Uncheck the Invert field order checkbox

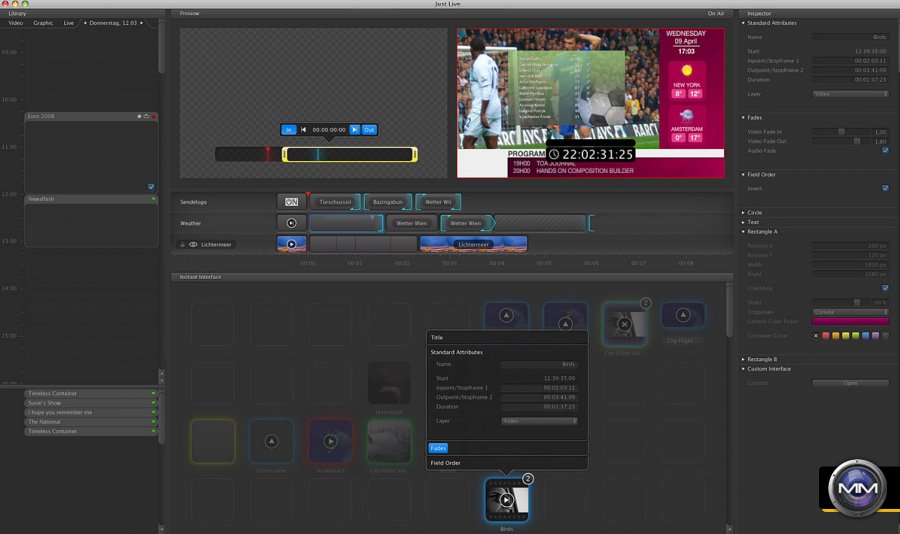[885, 188]
